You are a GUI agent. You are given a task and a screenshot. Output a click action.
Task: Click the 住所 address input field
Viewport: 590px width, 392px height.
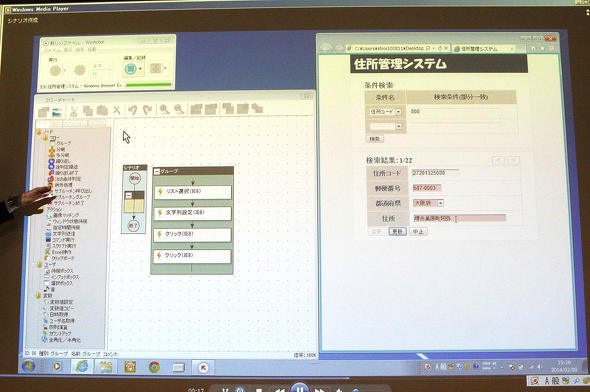[x=459, y=218]
